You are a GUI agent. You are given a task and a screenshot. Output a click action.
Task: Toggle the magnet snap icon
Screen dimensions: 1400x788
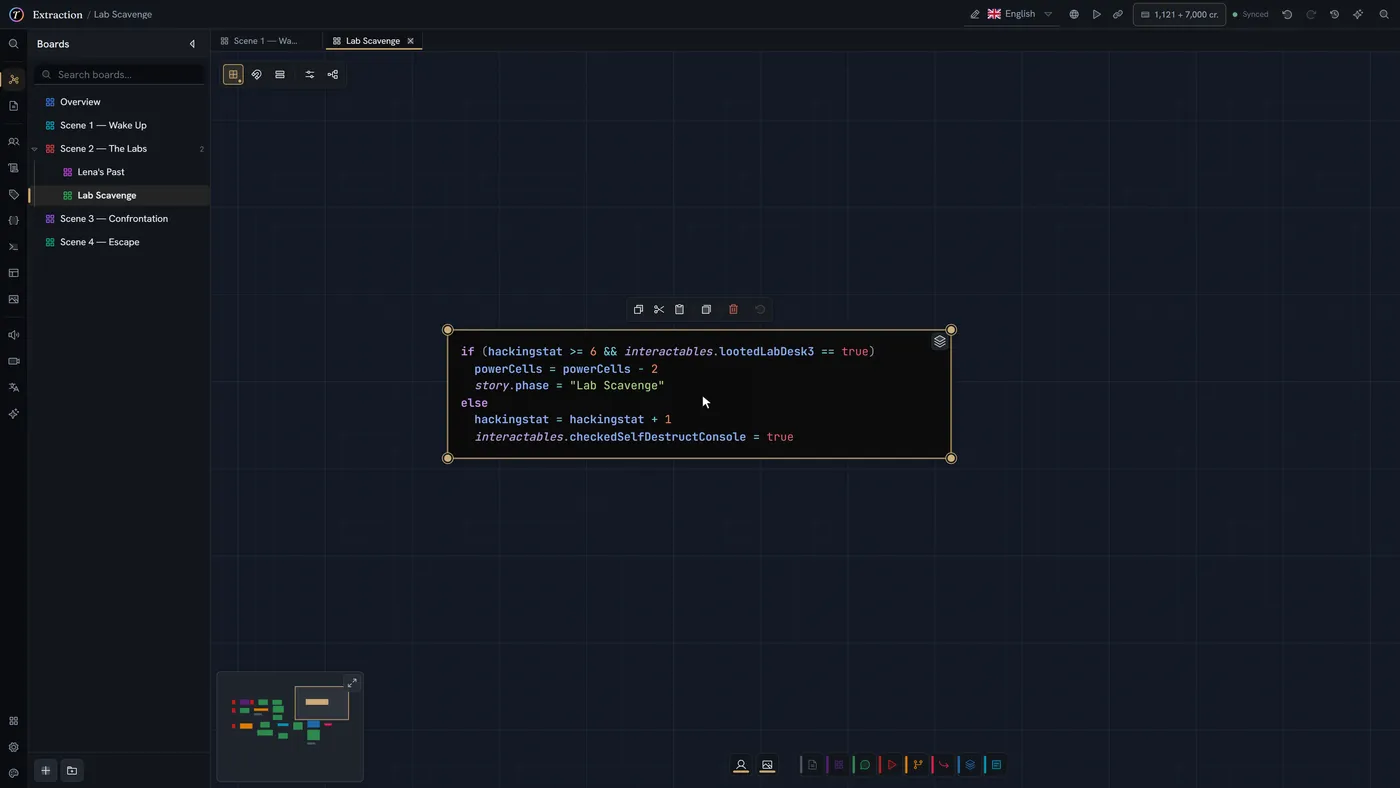257,75
